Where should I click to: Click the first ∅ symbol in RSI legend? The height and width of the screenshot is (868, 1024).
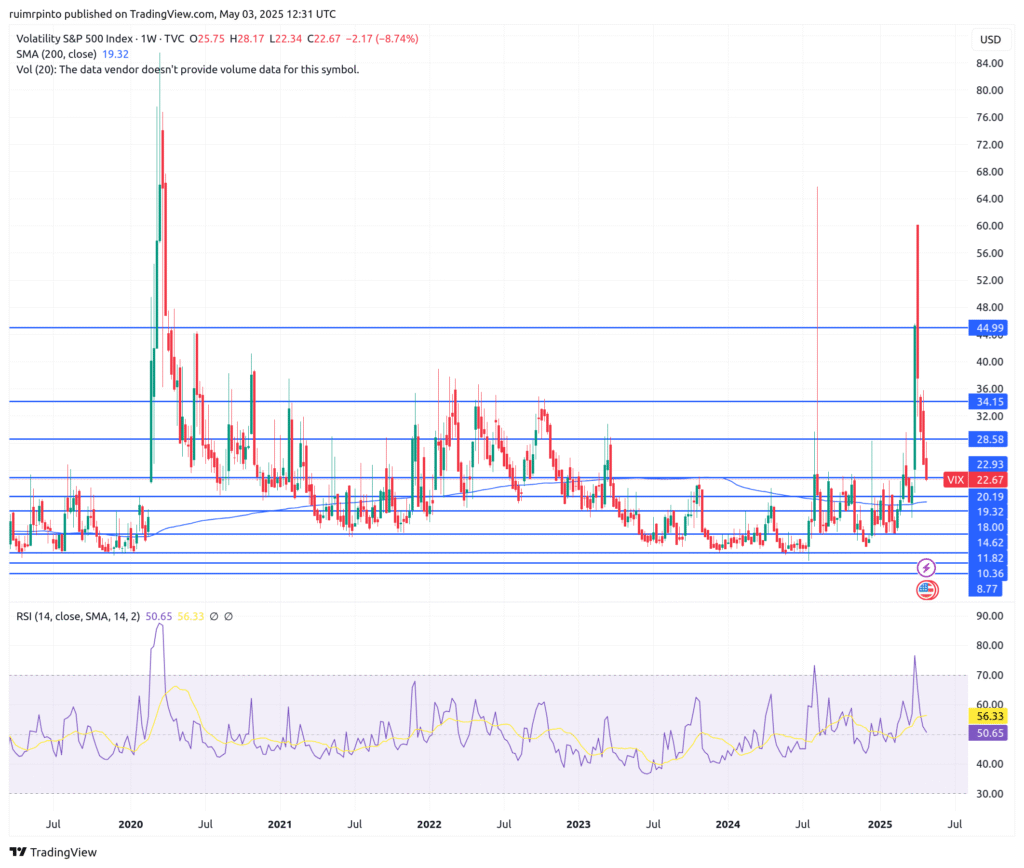coord(214,617)
